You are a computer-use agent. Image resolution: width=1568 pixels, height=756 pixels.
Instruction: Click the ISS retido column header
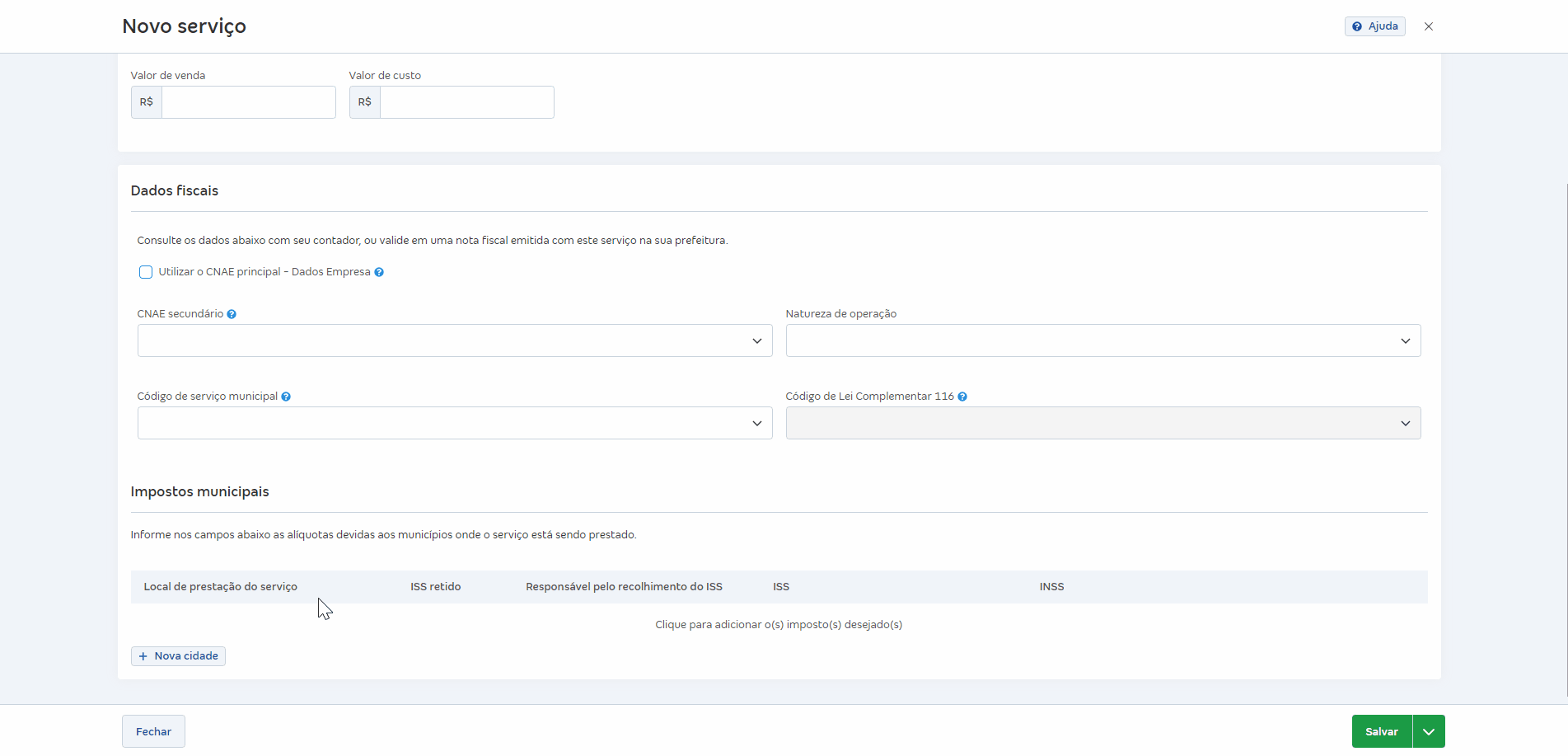tap(435, 587)
